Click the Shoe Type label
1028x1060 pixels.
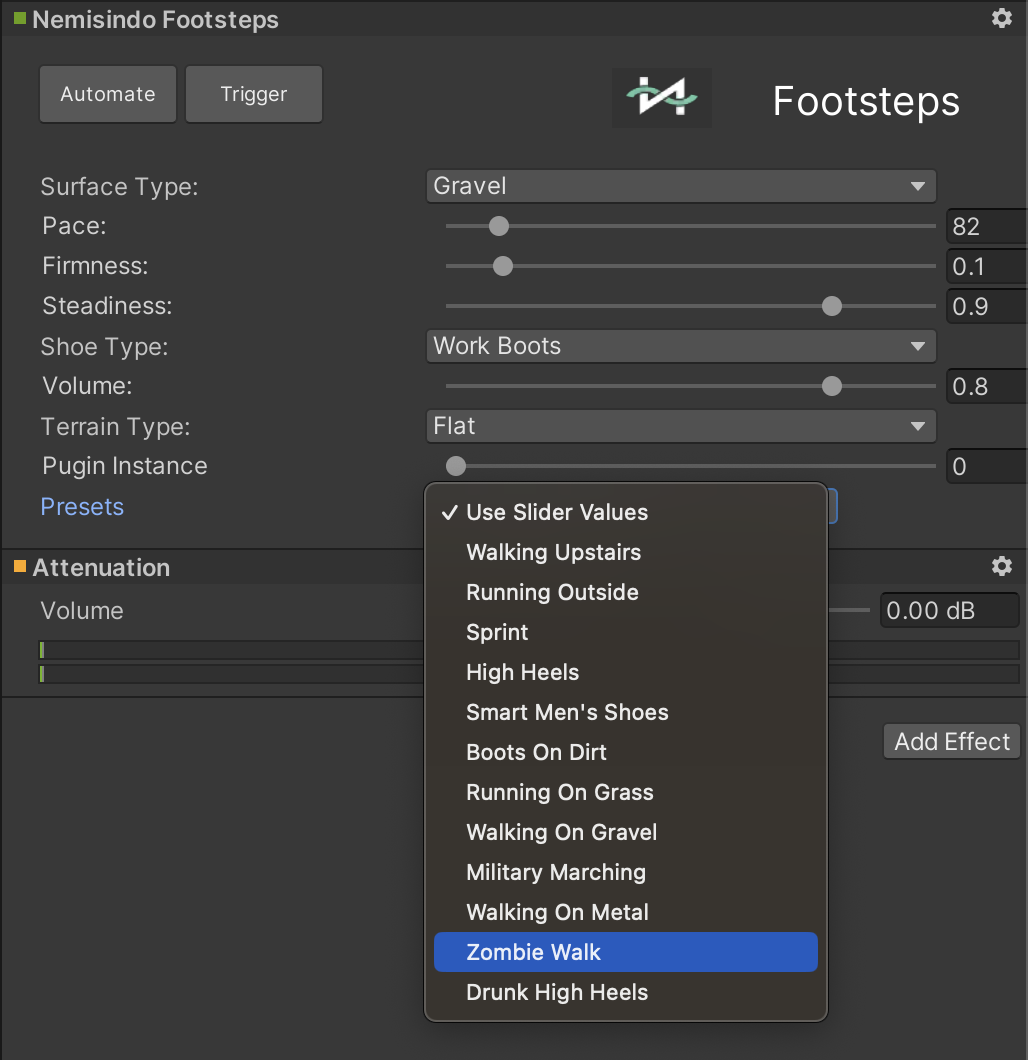coord(104,347)
